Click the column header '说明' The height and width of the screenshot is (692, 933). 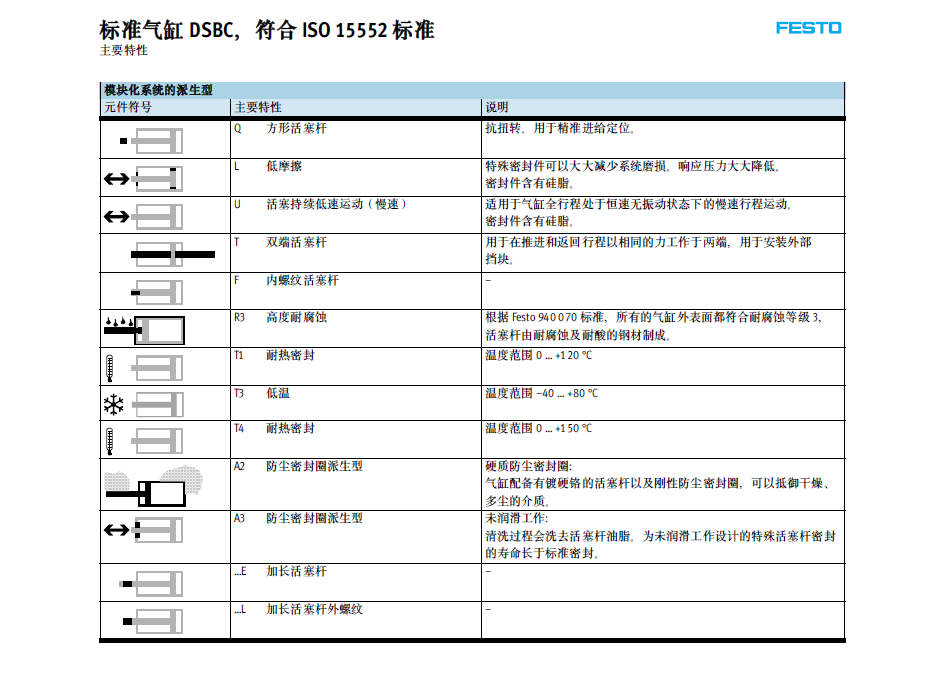coord(497,107)
